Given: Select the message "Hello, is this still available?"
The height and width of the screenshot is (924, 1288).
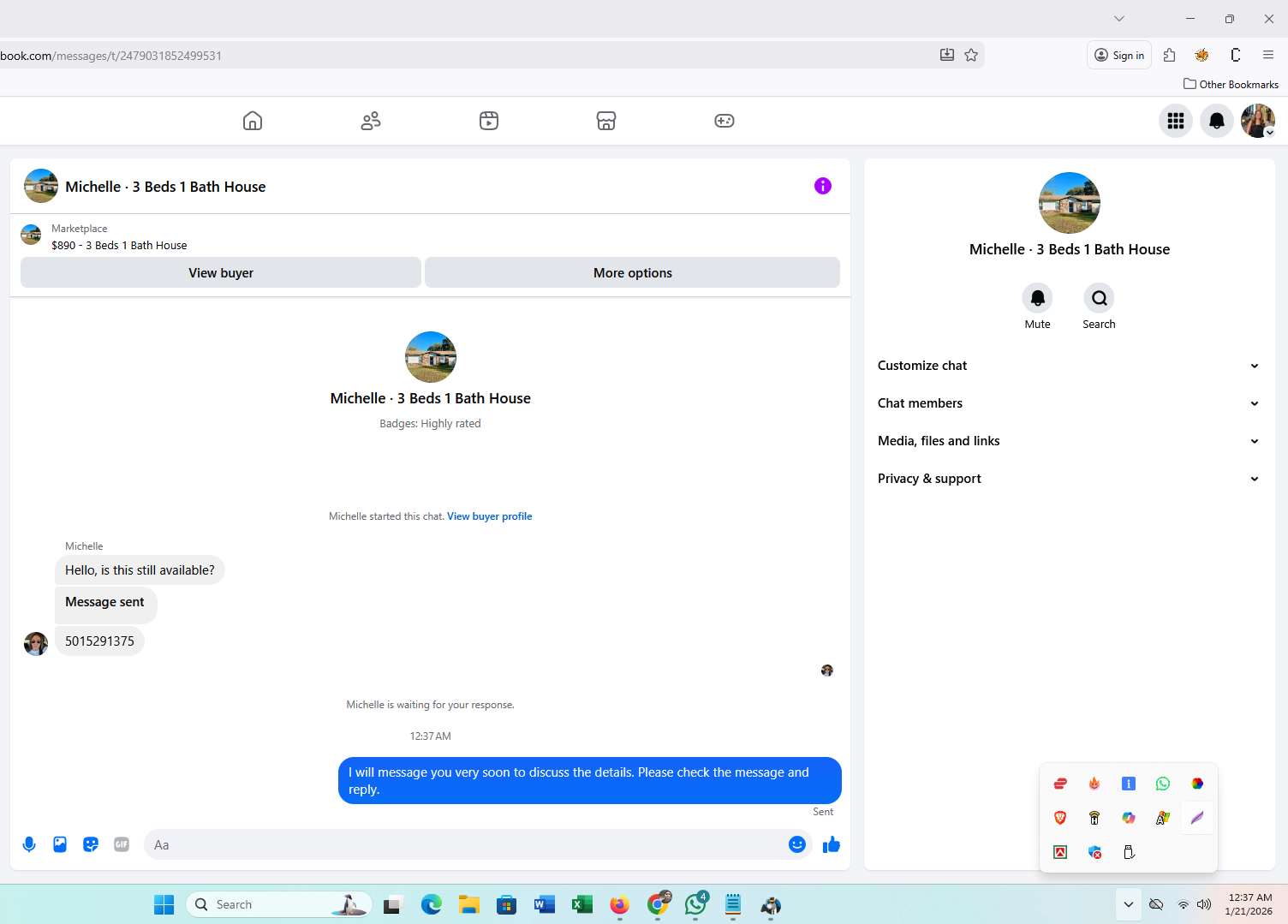Looking at the screenshot, I should tap(140, 570).
